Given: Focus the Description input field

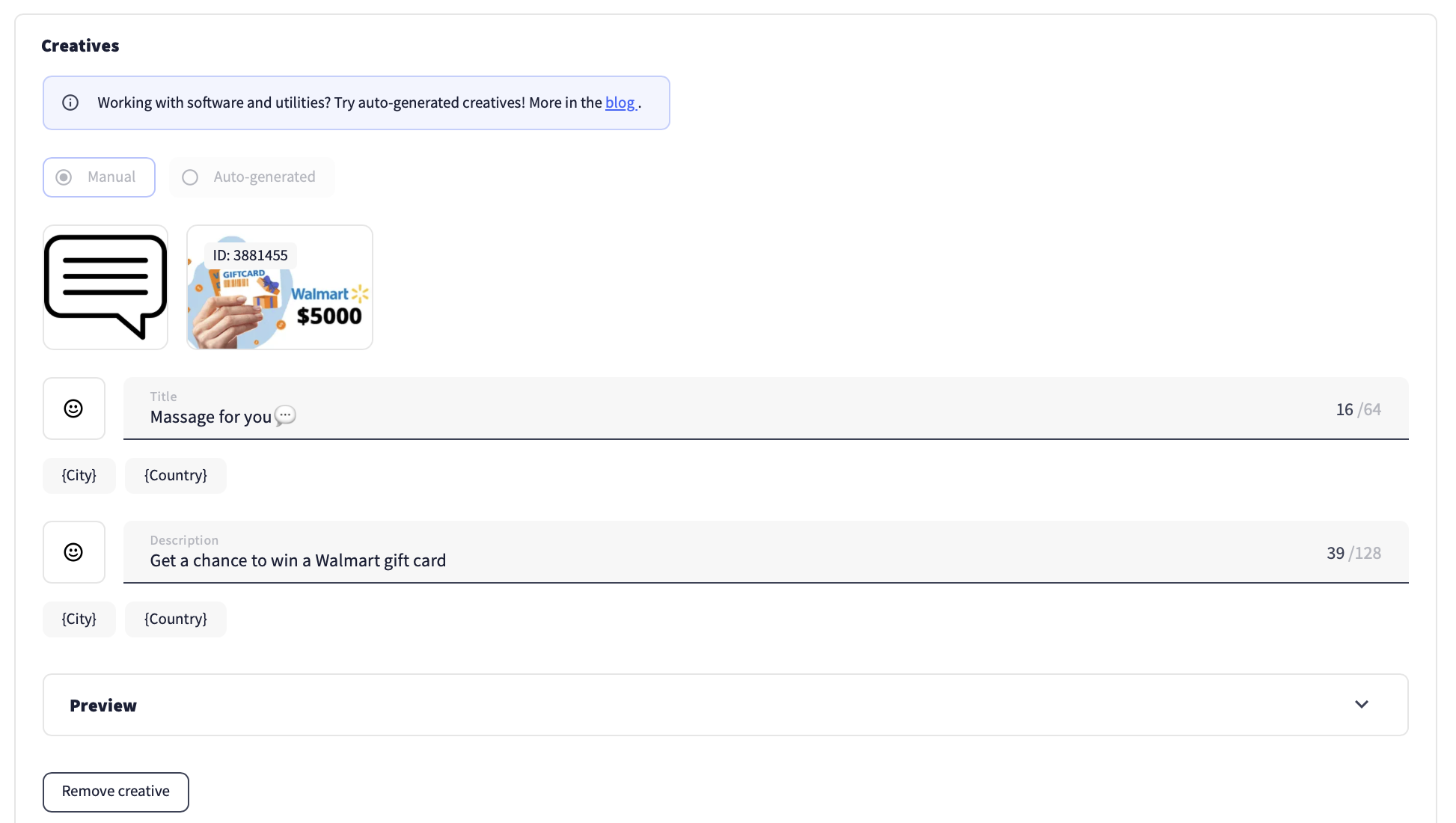Looking at the screenshot, I should [x=766, y=552].
